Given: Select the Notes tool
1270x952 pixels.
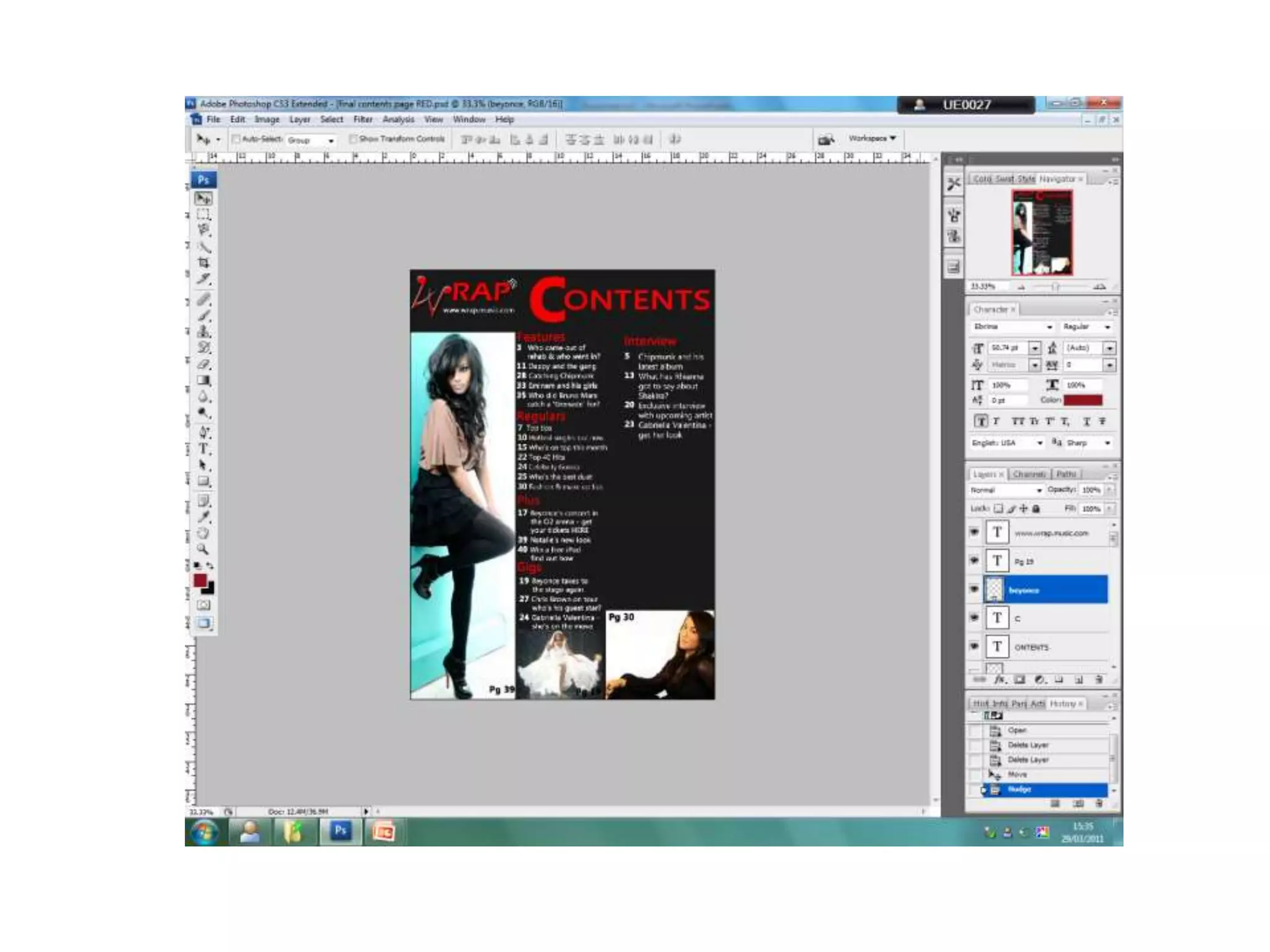Looking at the screenshot, I should [x=203, y=501].
